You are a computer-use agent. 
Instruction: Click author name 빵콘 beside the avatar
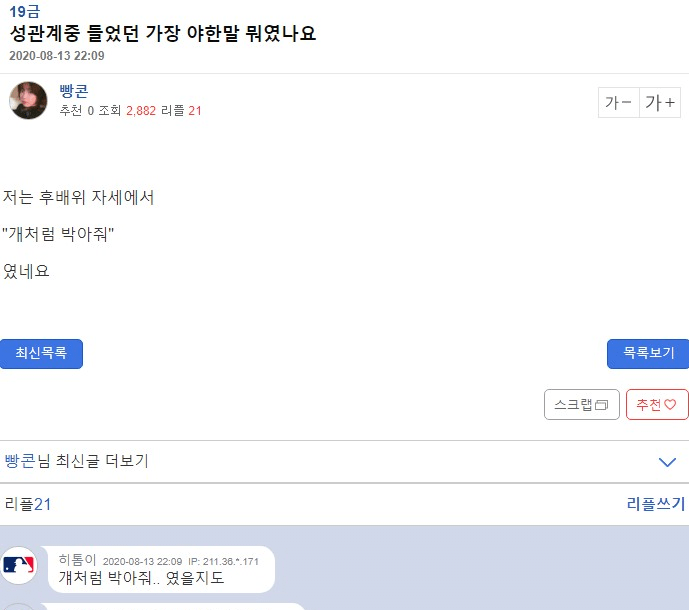(74, 91)
